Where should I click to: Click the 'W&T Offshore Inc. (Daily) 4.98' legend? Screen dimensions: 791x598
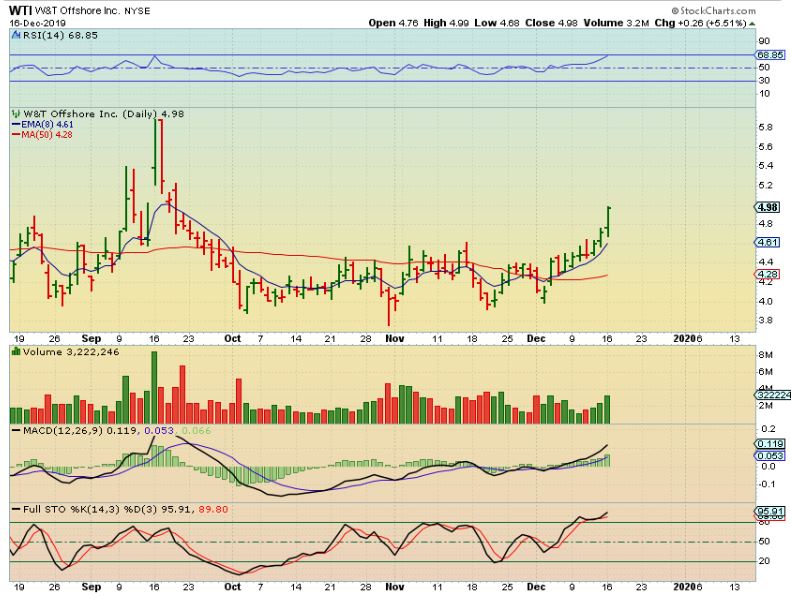[x=104, y=114]
